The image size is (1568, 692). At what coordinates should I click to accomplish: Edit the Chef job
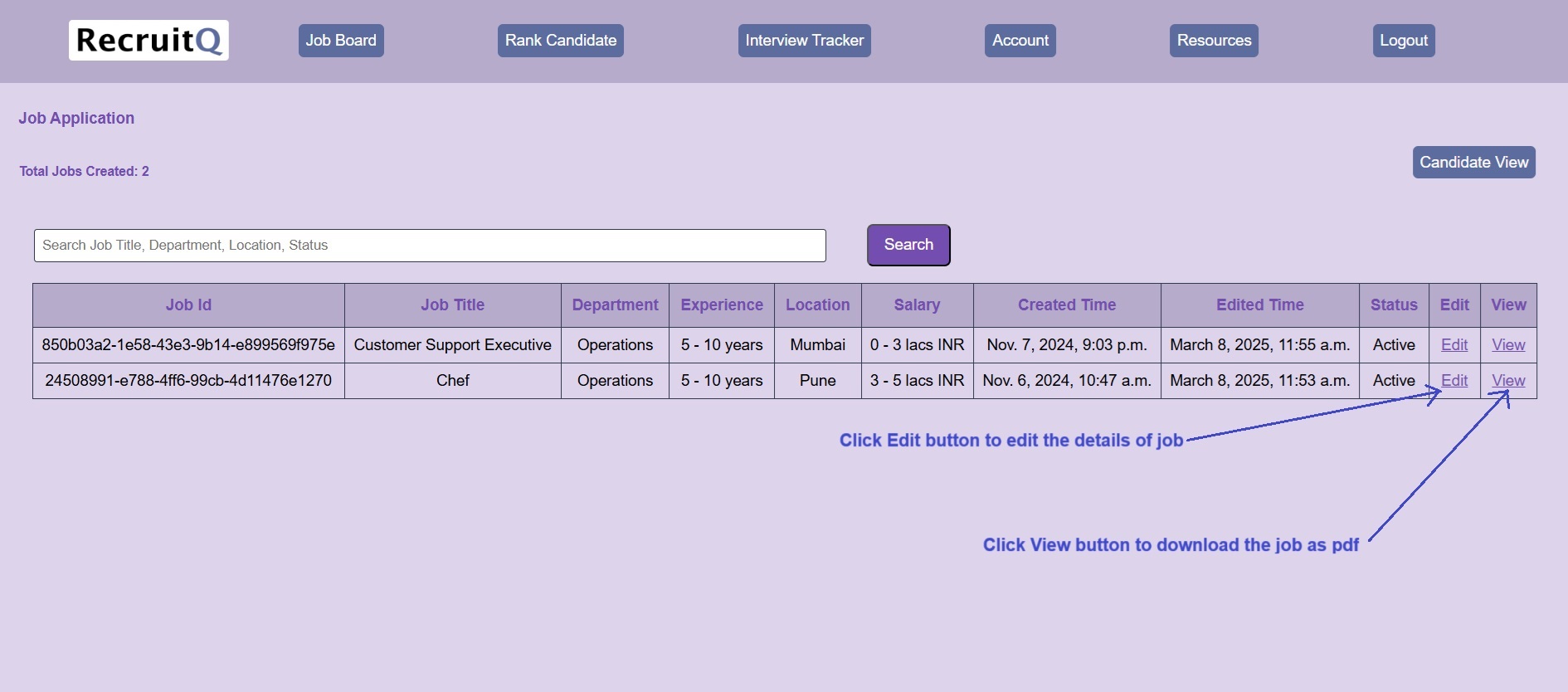[1454, 381]
